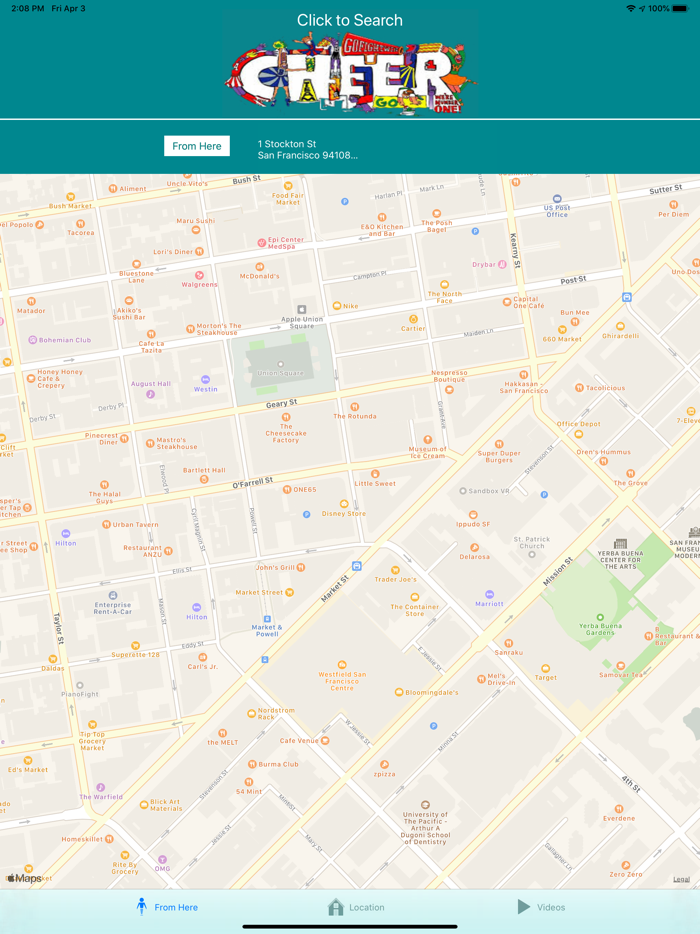Select the Disney Store pin
This screenshot has height=934, width=700.
(x=344, y=504)
